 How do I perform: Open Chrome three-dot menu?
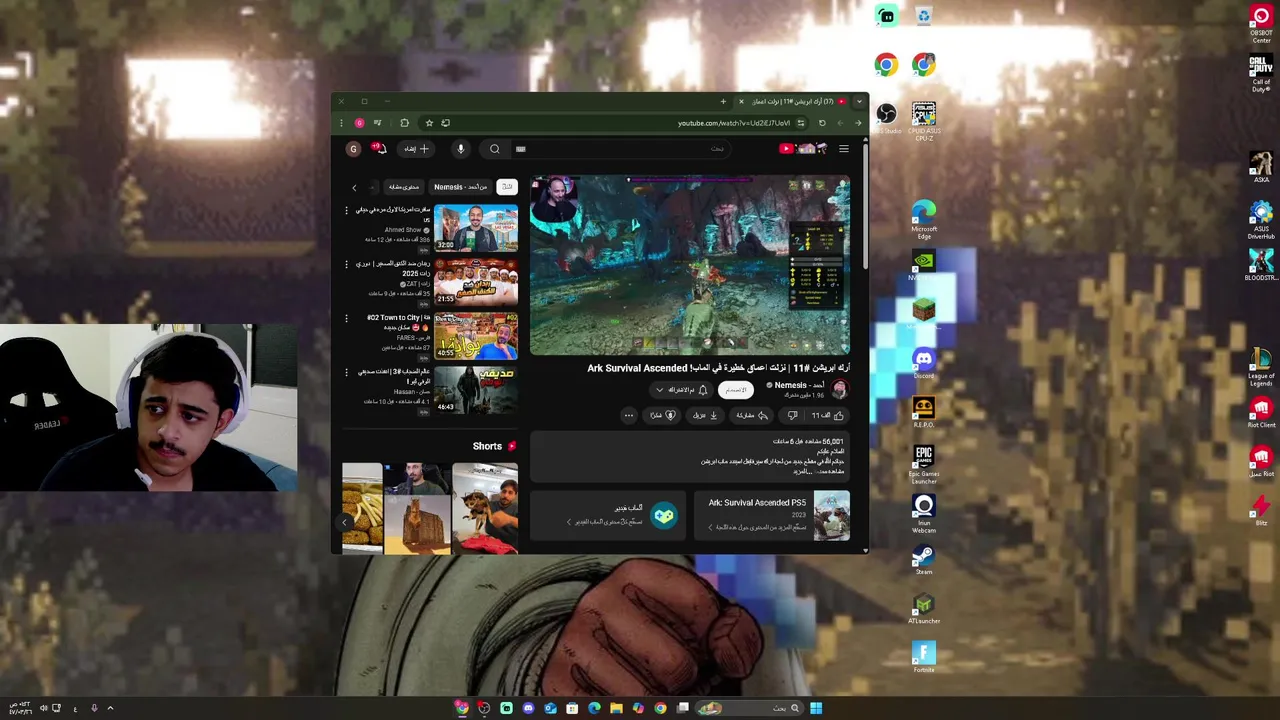pyautogui.click(x=341, y=123)
